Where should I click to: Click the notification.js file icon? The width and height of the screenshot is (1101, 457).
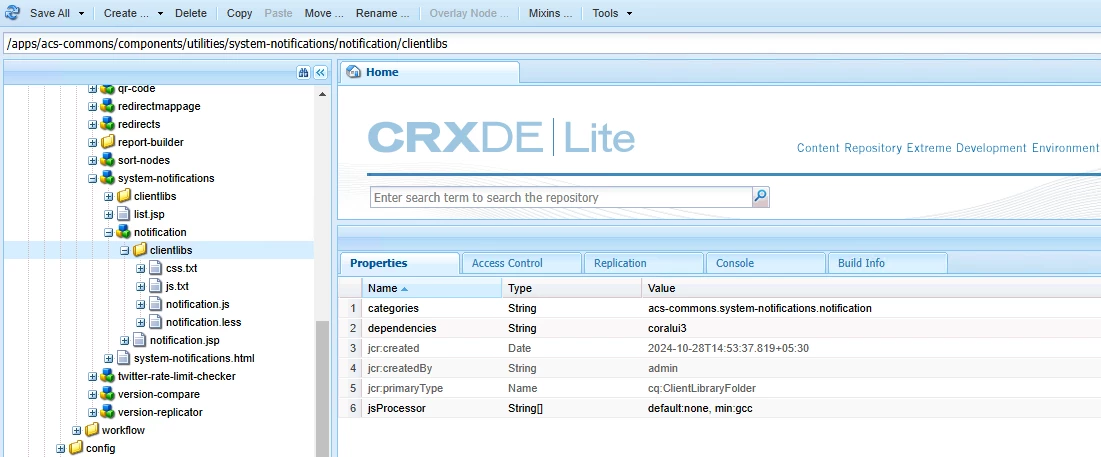[x=155, y=304]
